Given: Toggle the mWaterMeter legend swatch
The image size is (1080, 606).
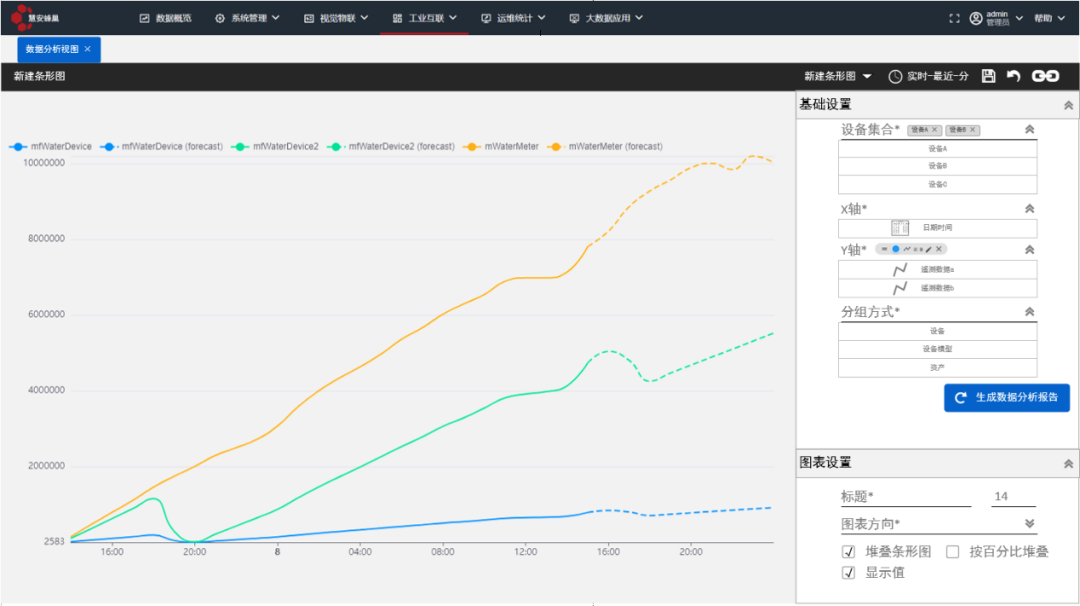Looking at the screenshot, I should pos(473,147).
